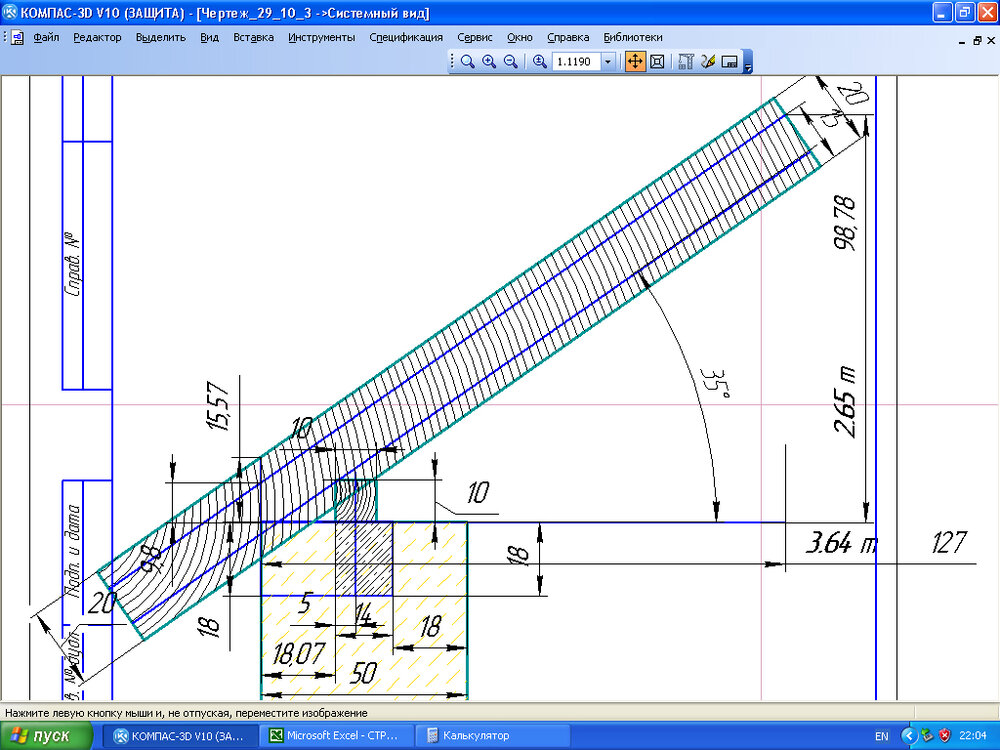Click the Справ. № title block label
This screenshot has width=1000, height=750.
(74, 266)
